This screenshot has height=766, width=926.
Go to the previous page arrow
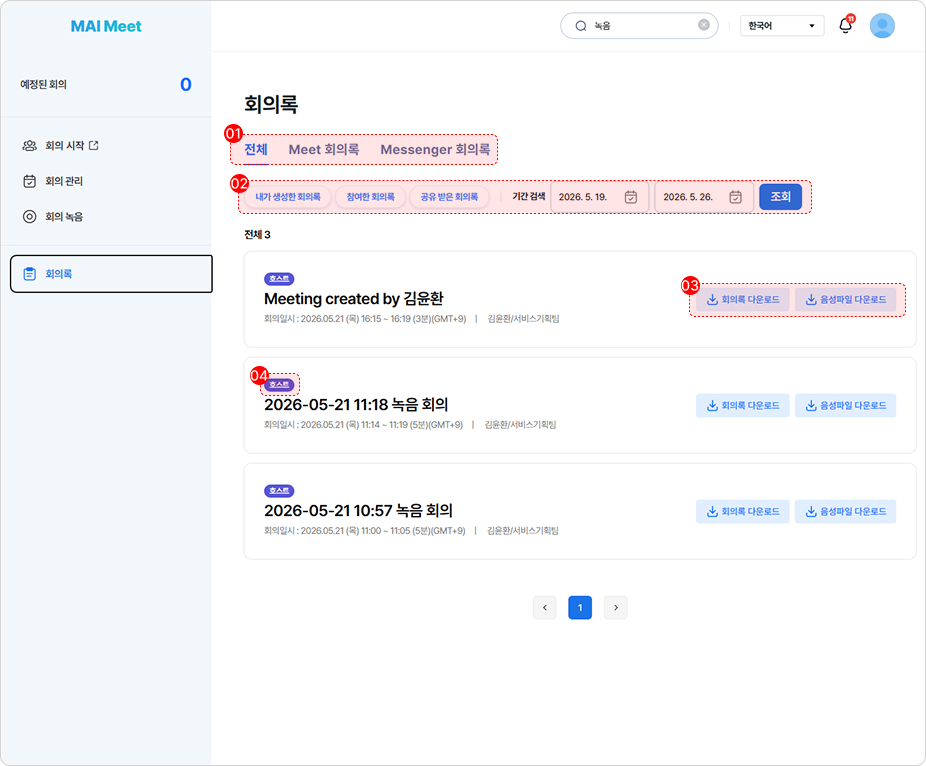(x=544, y=608)
